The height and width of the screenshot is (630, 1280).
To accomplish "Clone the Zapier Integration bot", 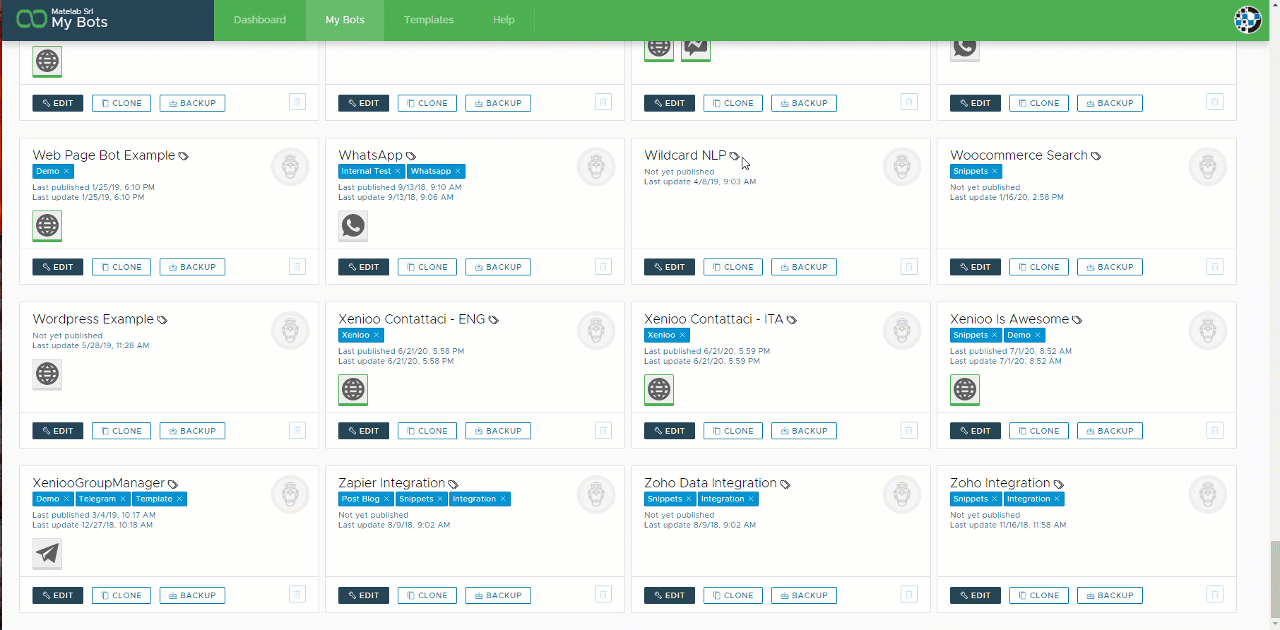I will (427, 595).
